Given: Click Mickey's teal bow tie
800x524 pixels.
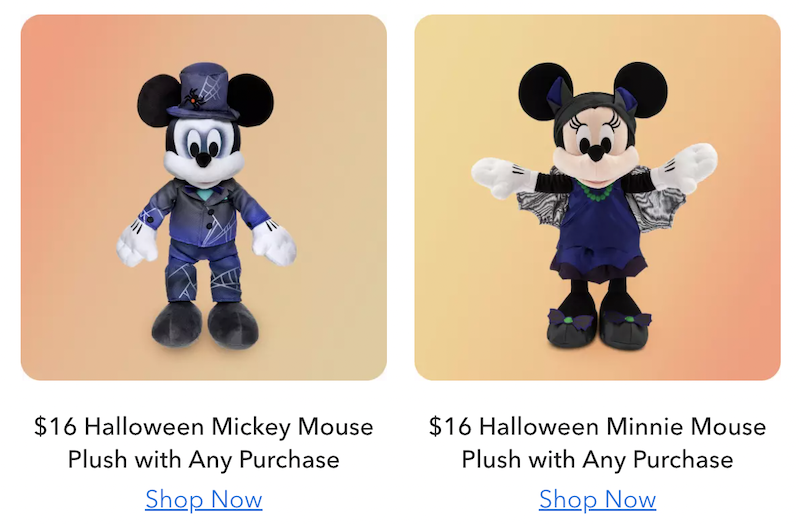Looking at the screenshot, I should [206, 194].
